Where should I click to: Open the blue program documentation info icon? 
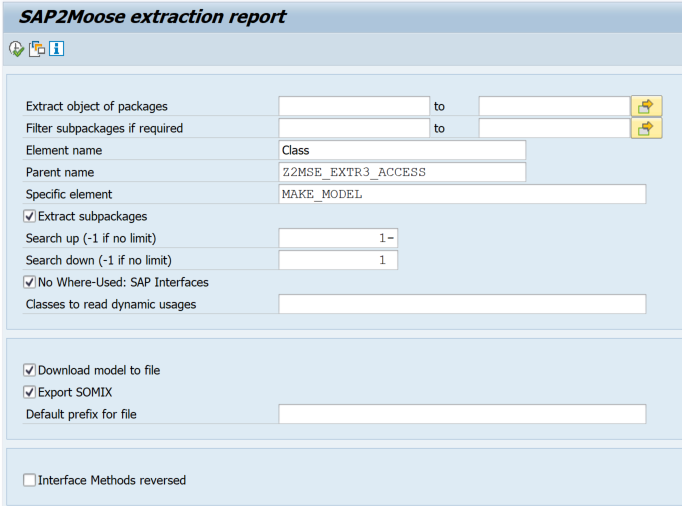click(x=57, y=49)
